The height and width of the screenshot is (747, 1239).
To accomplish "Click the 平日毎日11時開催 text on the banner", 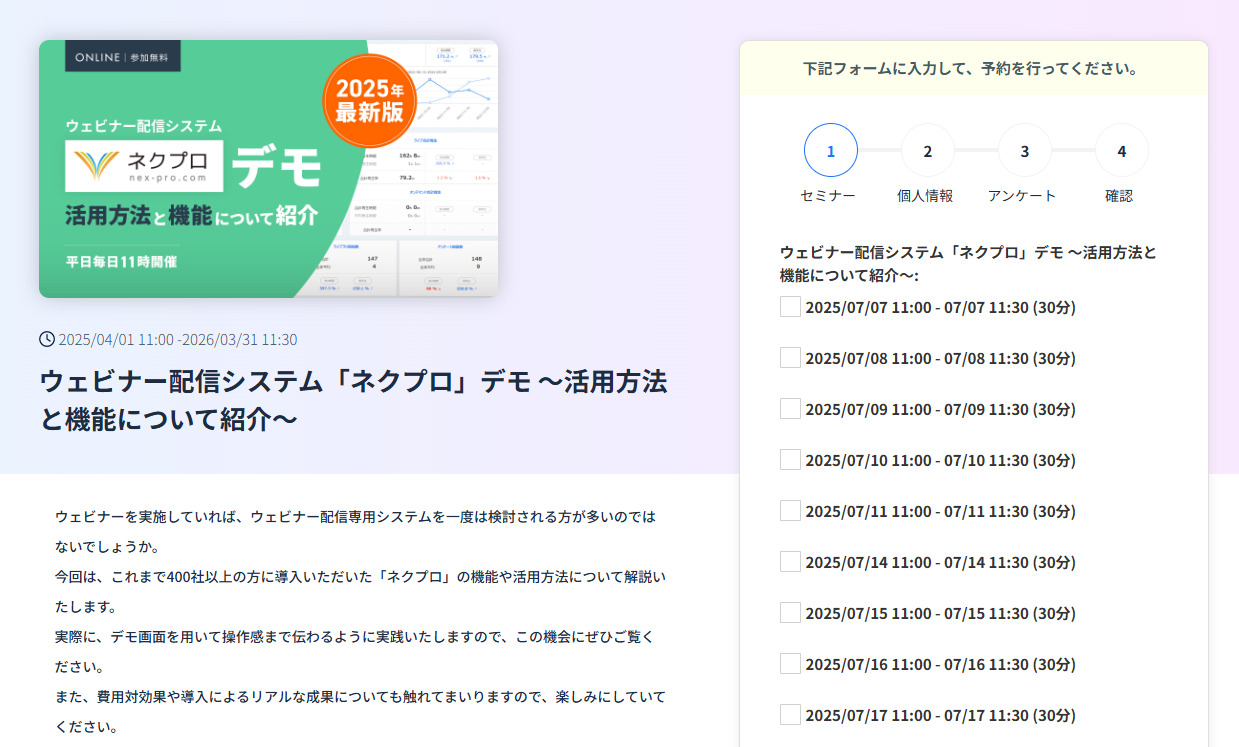I will click(122, 261).
